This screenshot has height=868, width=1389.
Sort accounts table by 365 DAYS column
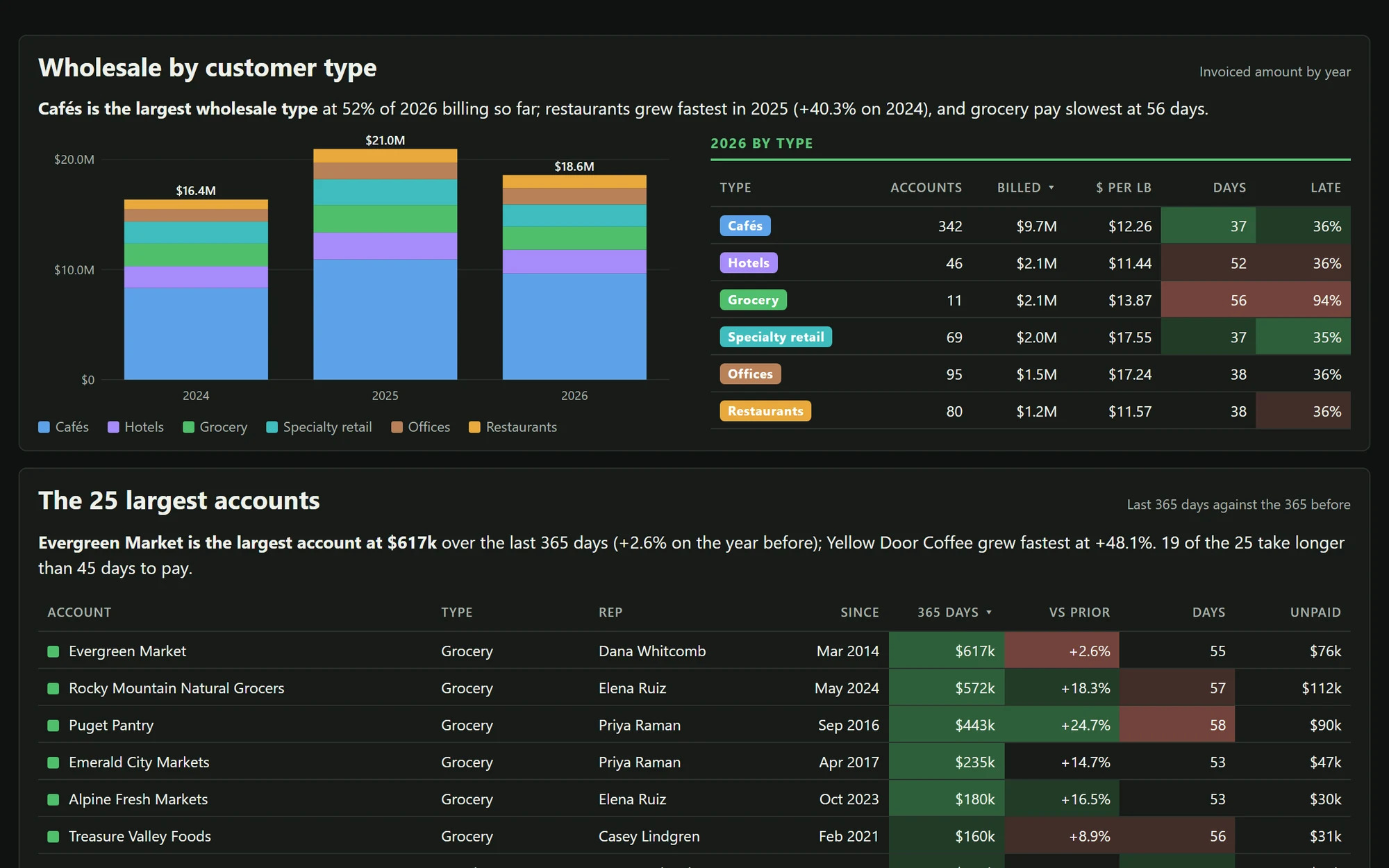tap(954, 612)
